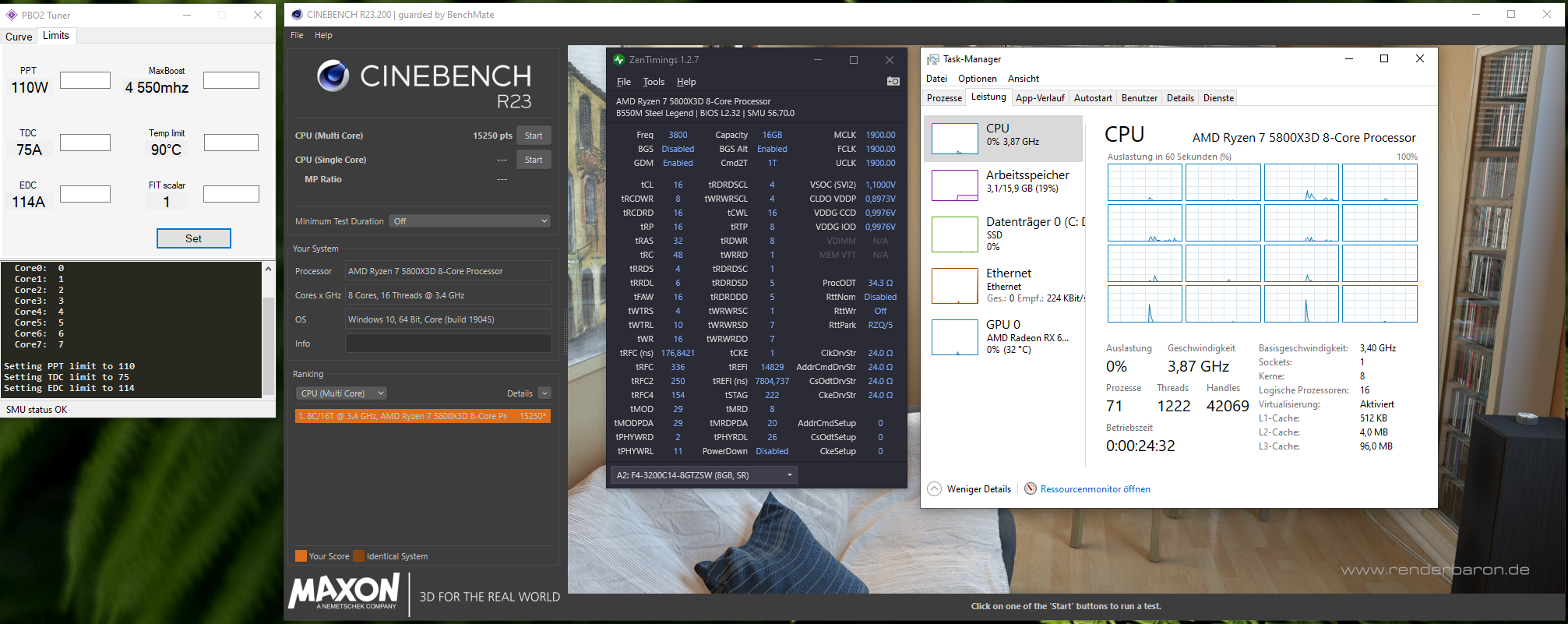Open Task-Manager Datei menu
This screenshot has height=624, width=1568.
[x=936, y=79]
